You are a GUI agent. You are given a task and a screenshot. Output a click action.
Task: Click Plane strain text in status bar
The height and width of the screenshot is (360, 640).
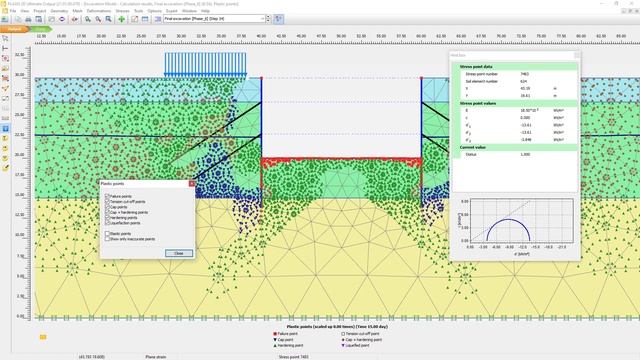[x=156, y=357]
